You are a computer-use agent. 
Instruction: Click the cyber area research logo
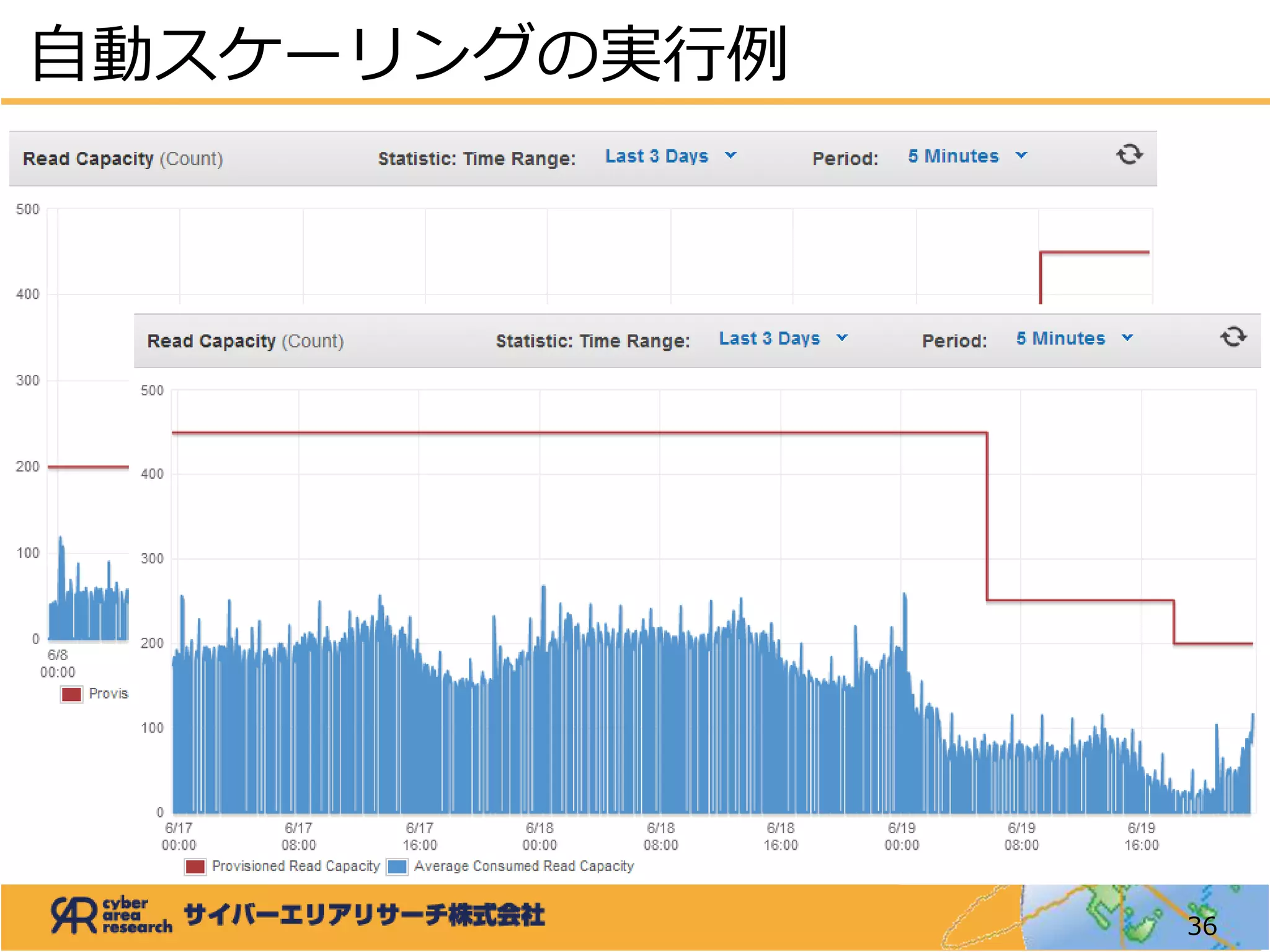[112, 915]
